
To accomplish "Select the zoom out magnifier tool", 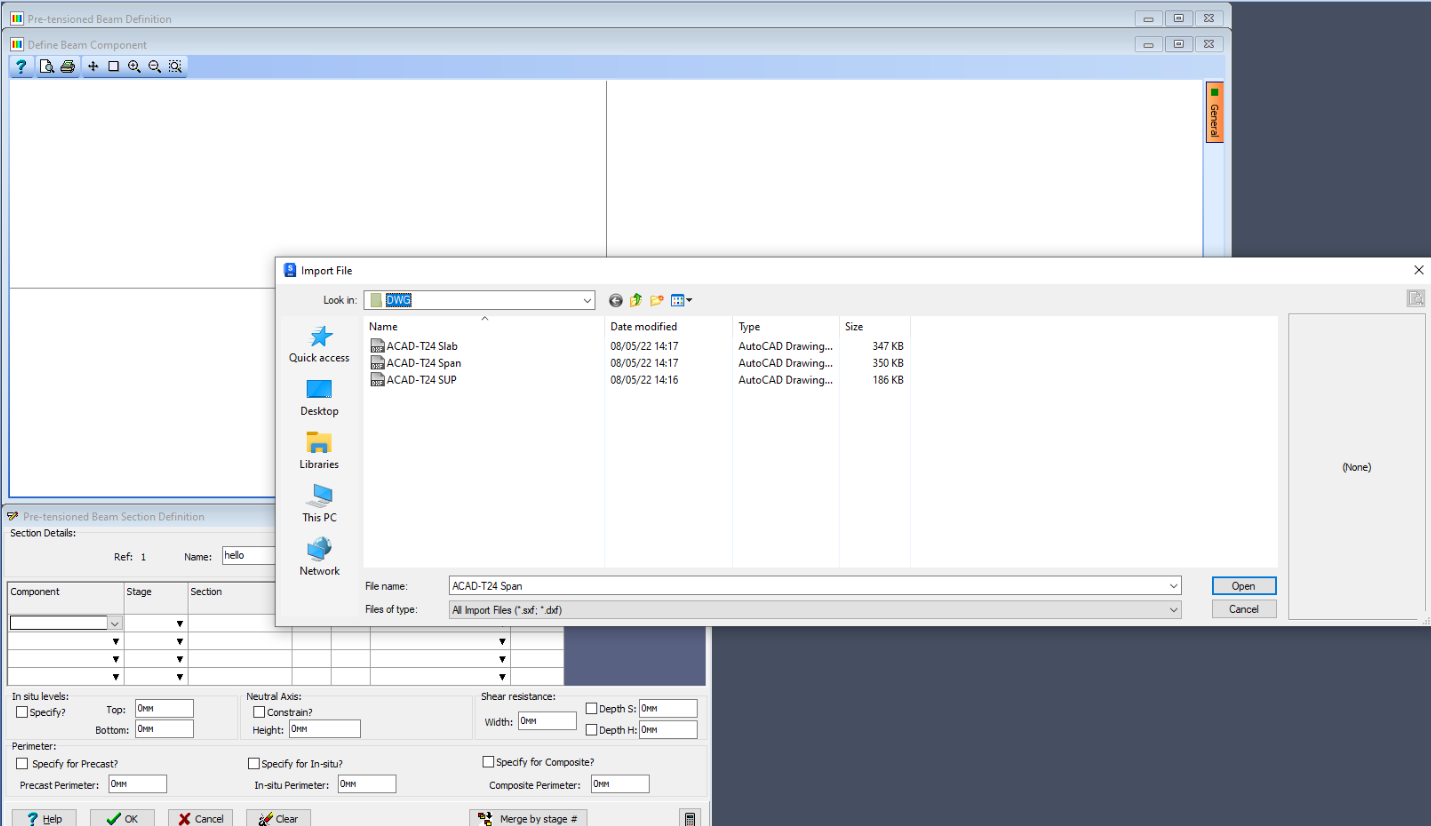I will 154,66.
